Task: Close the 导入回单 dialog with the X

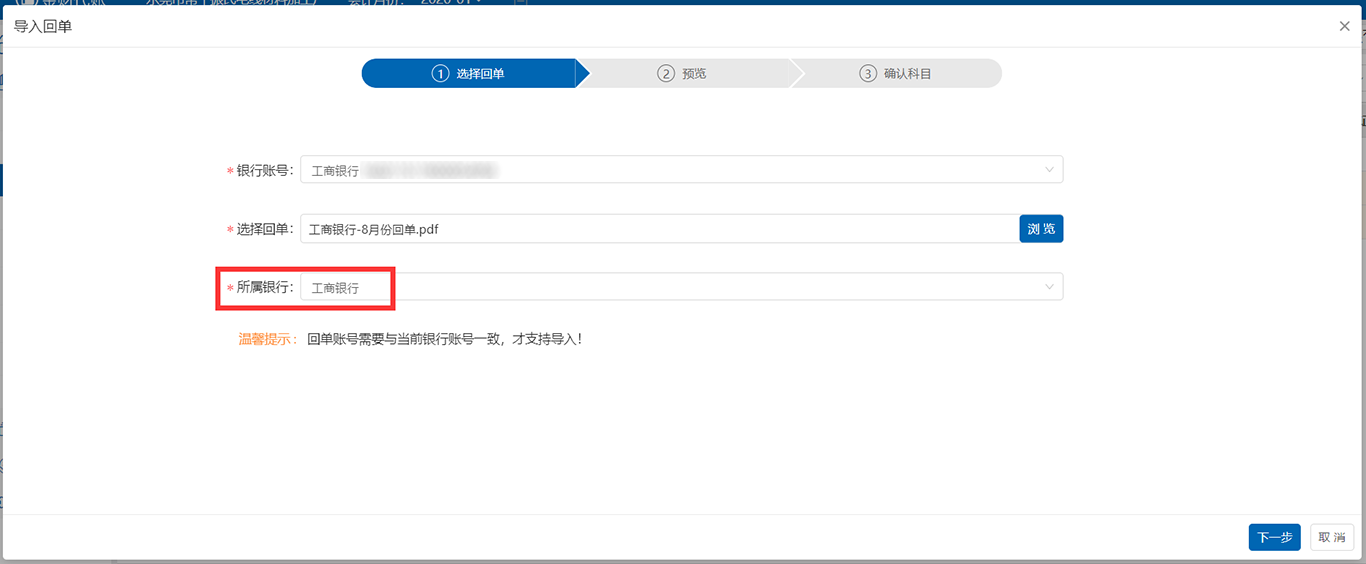Action: (x=1344, y=26)
